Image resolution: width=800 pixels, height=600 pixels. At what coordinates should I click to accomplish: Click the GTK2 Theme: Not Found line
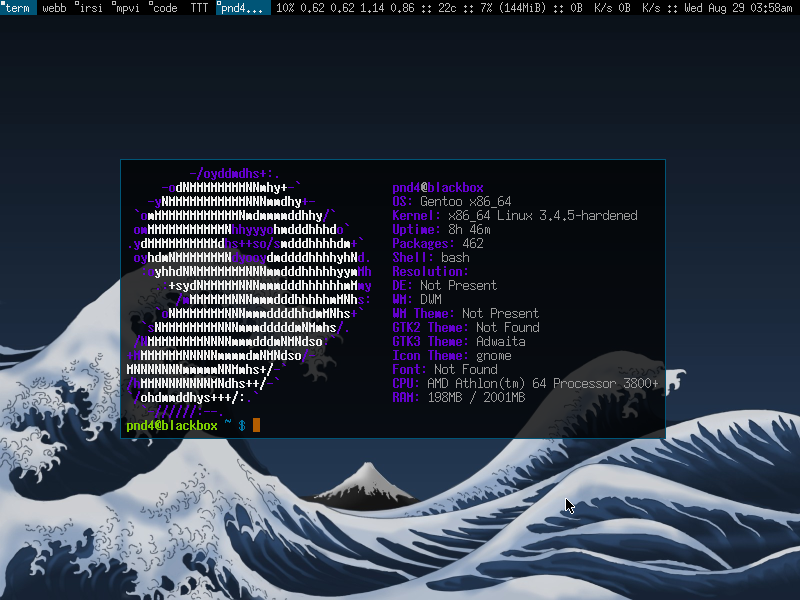click(x=466, y=328)
